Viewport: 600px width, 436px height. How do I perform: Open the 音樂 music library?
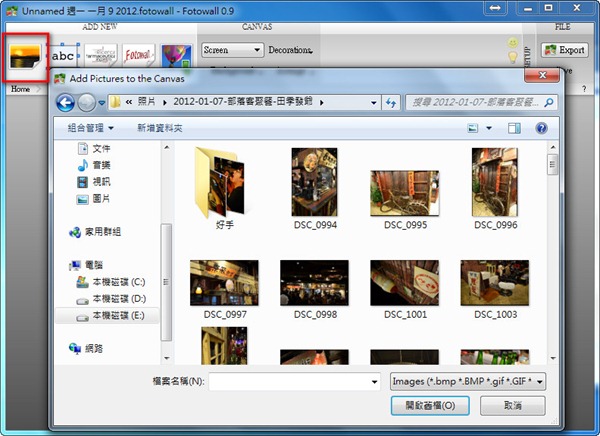tap(101, 165)
